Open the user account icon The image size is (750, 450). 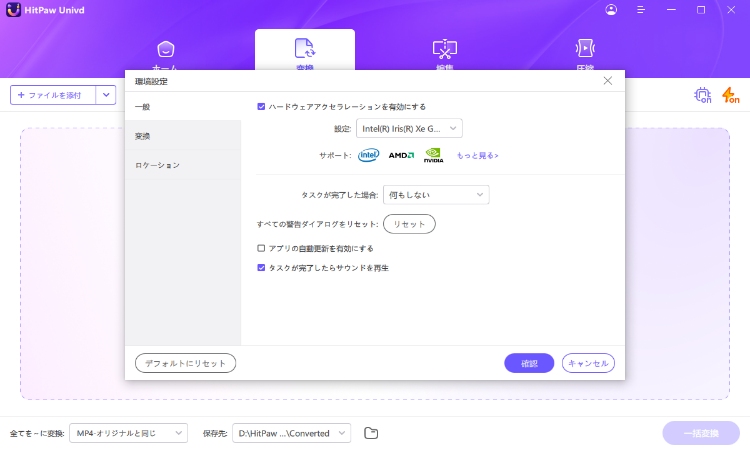611,9
